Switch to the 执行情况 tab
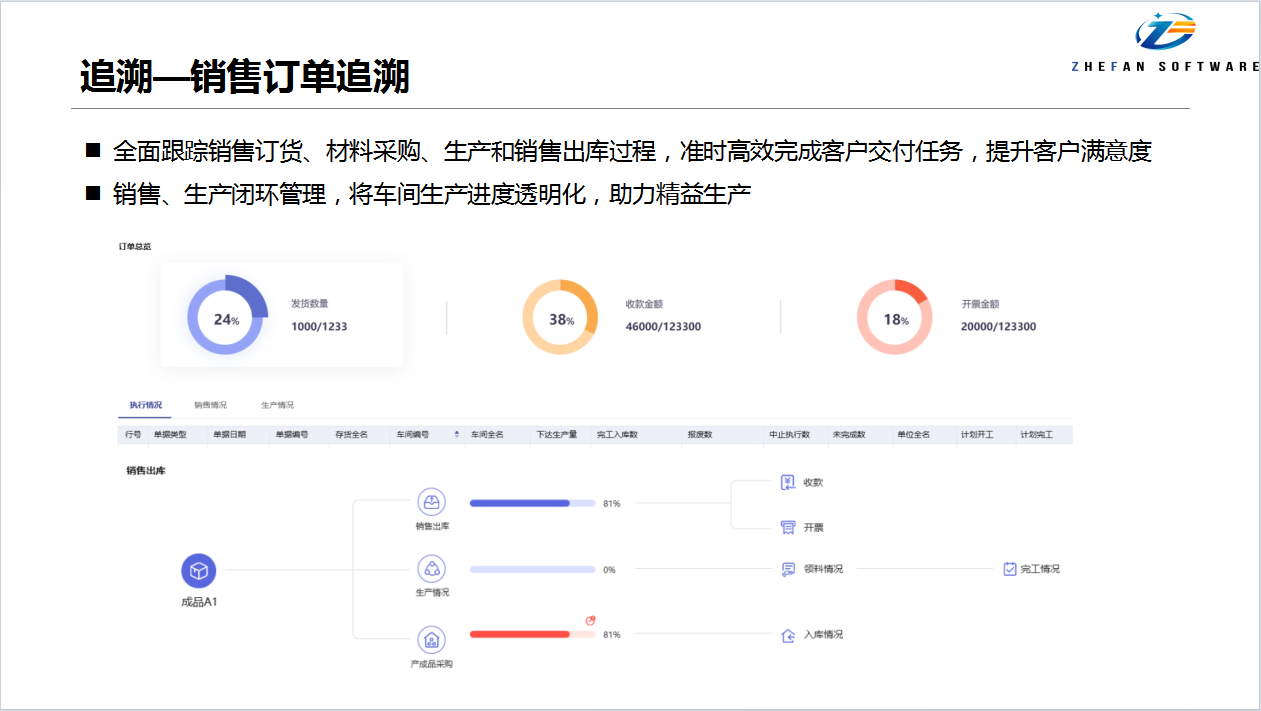 click(x=145, y=405)
